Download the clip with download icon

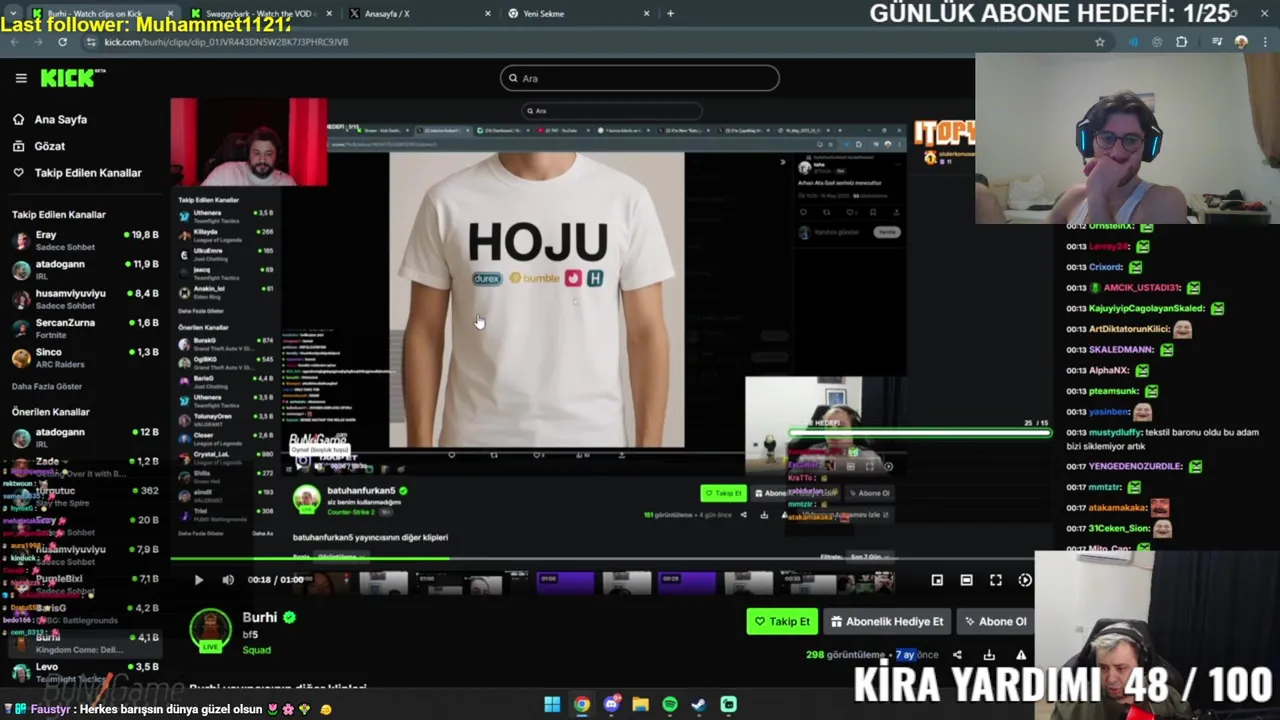(x=989, y=655)
